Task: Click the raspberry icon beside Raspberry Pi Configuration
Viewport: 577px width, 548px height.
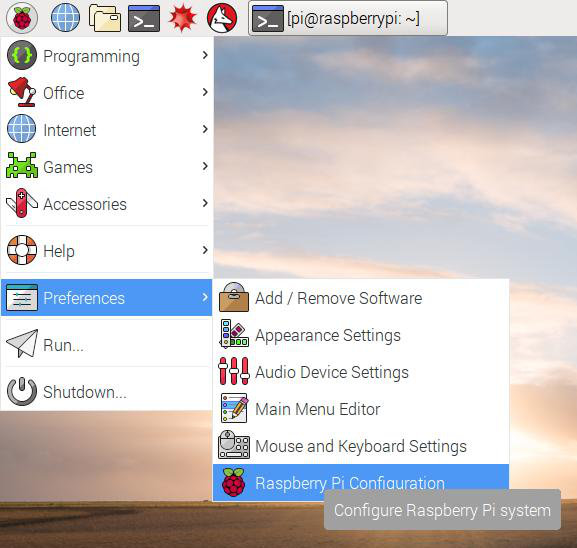Action: click(x=234, y=482)
